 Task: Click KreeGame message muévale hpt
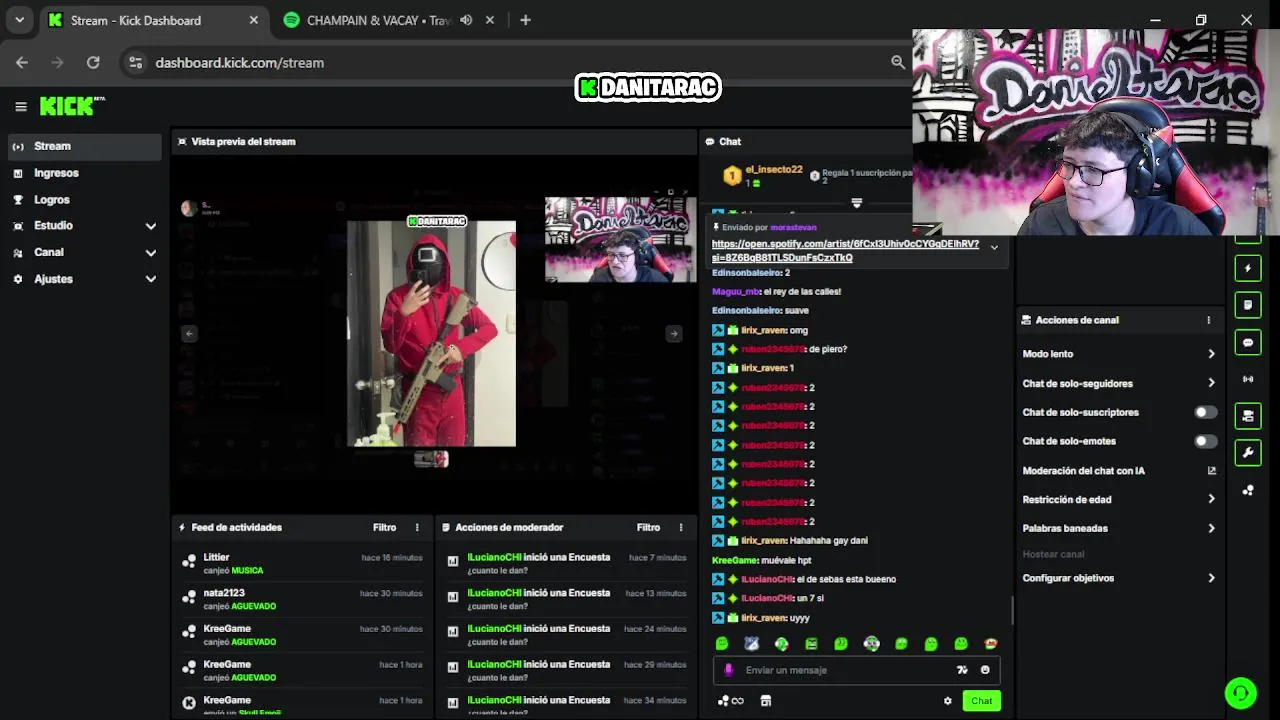(x=761, y=560)
